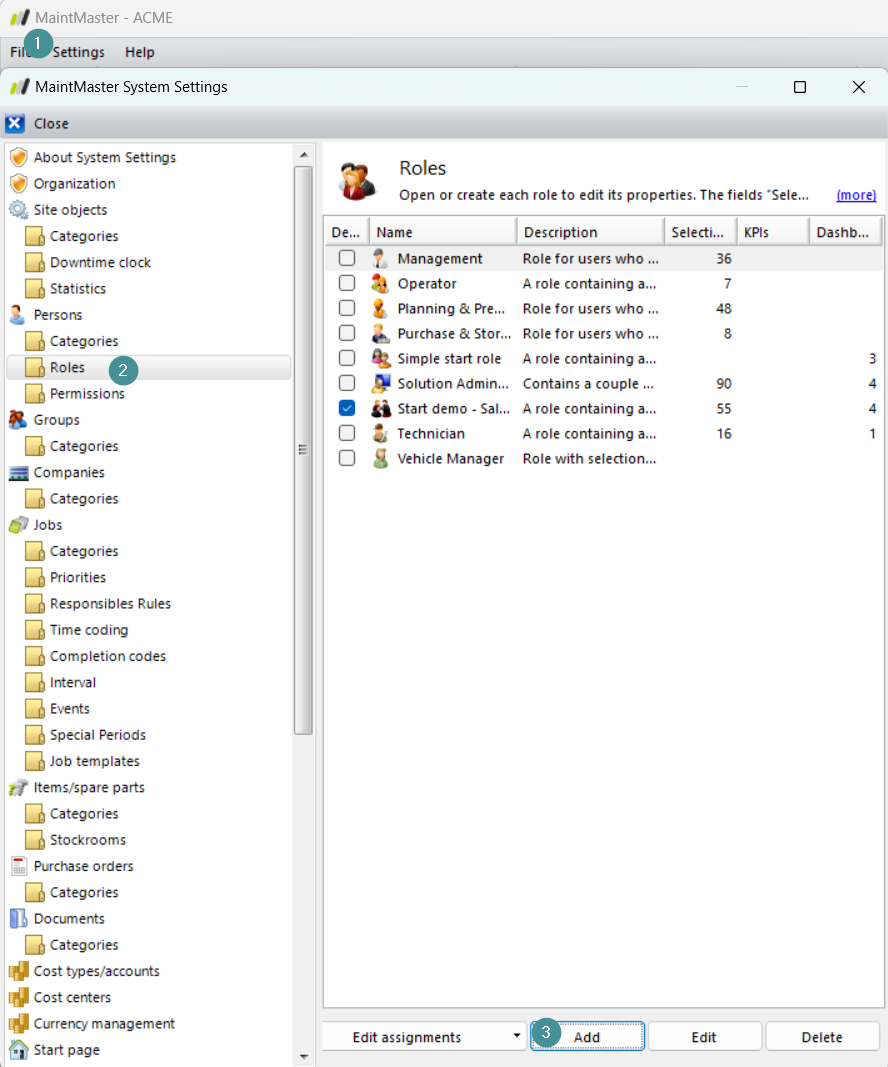Click the Documents binder icon
The width and height of the screenshot is (888, 1067).
click(x=18, y=918)
